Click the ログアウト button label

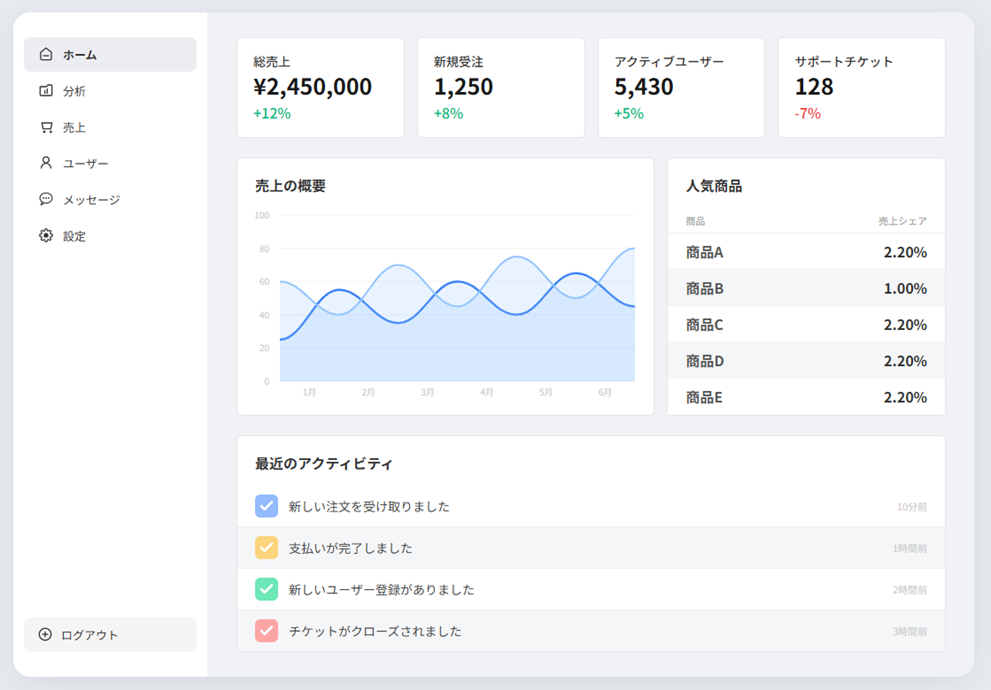[x=90, y=635]
